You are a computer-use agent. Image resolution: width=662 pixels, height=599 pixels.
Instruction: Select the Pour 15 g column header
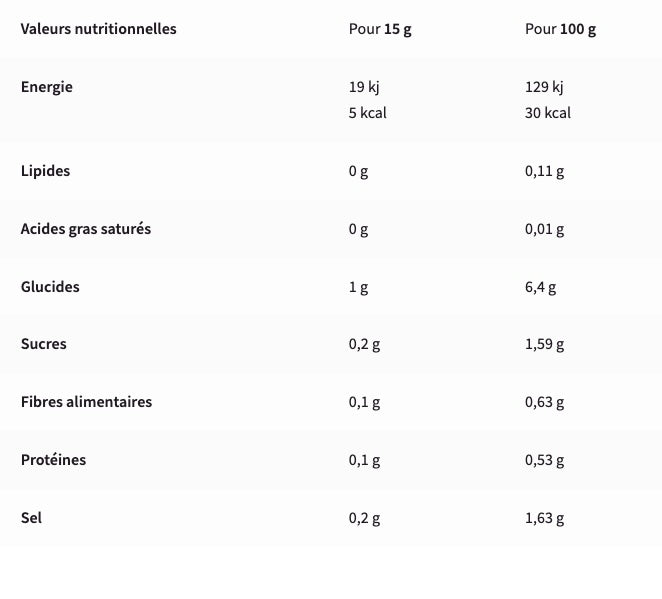click(x=380, y=29)
